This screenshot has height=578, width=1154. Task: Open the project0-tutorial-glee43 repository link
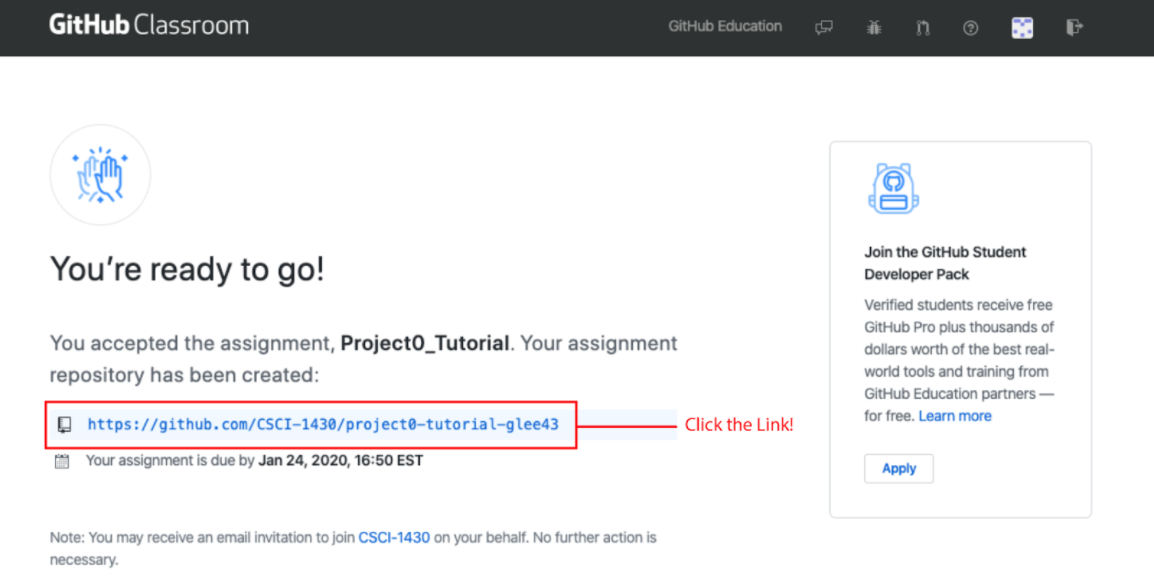[x=323, y=425]
